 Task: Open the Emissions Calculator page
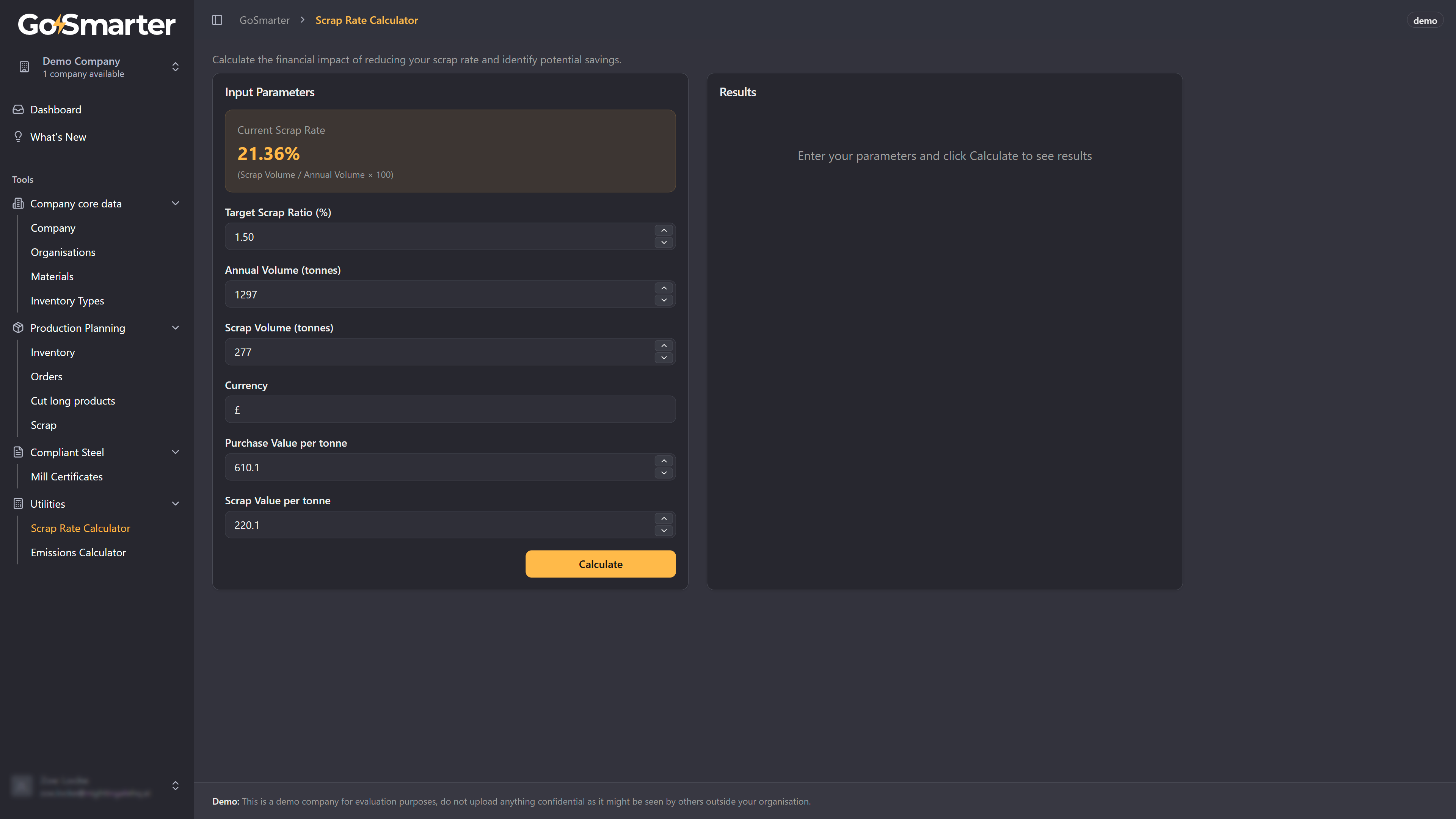pyautogui.click(x=78, y=552)
